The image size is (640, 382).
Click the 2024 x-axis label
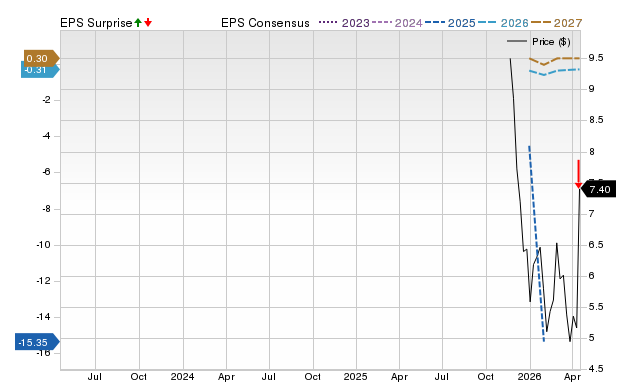click(x=182, y=376)
